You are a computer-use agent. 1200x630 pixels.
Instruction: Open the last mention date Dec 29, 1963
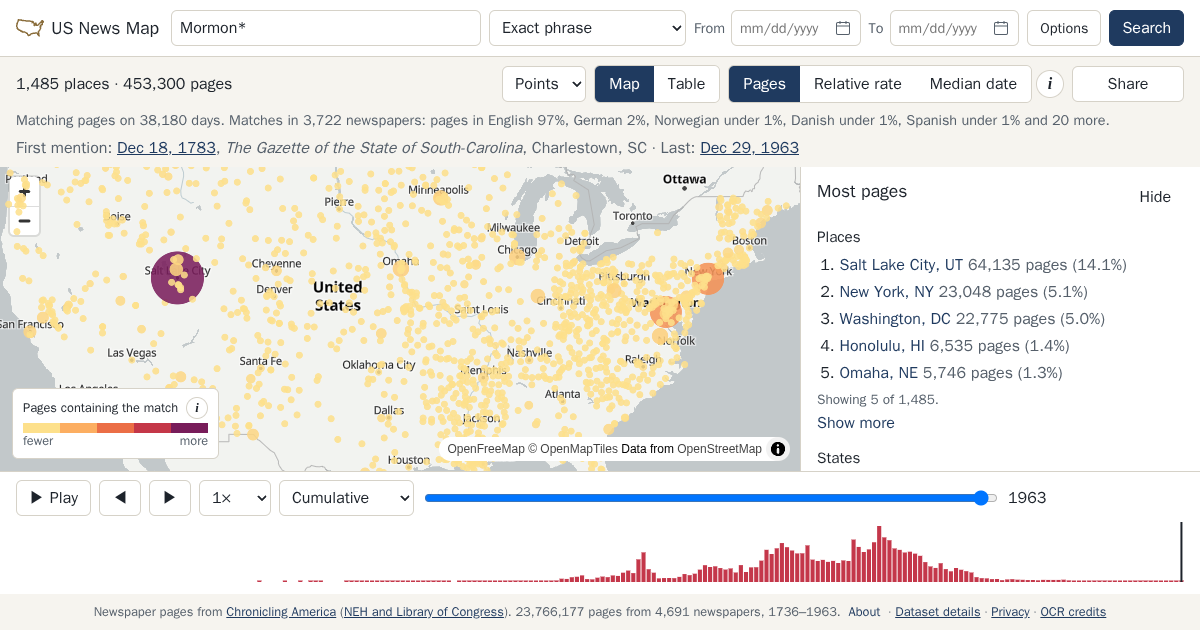pyautogui.click(x=749, y=148)
